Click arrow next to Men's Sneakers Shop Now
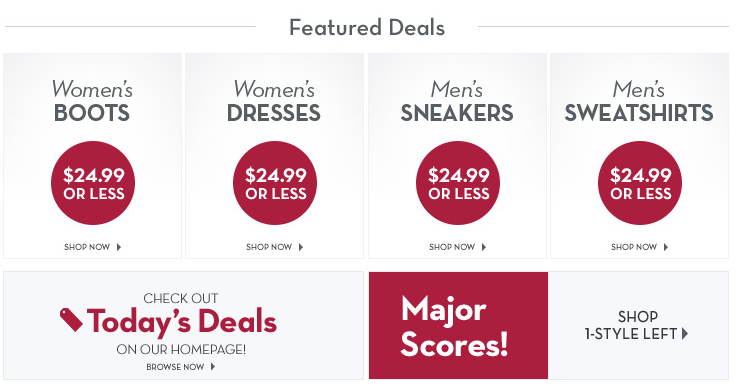This screenshot has width=748, height=388. (x=483, y=247)
